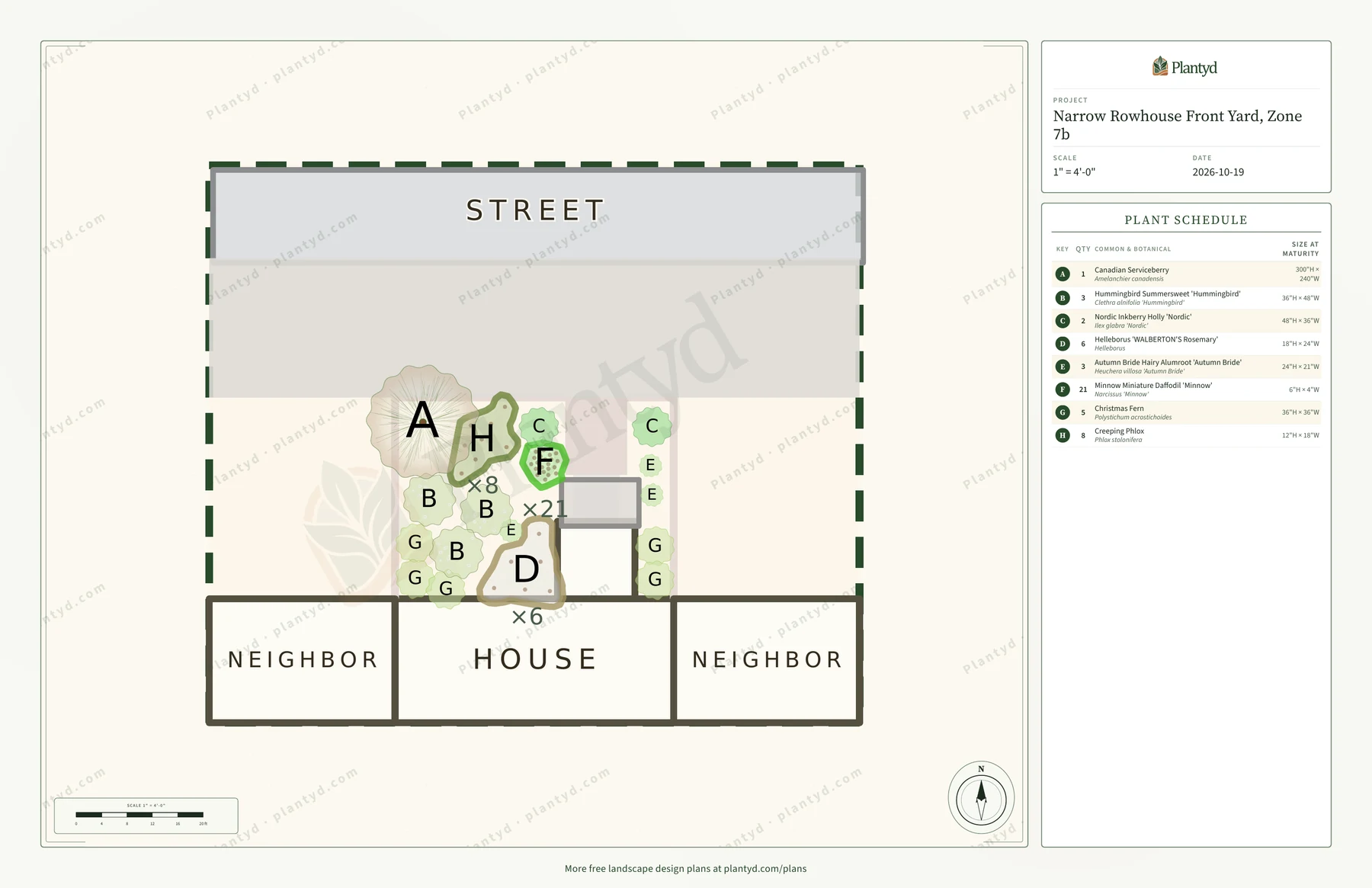Screen dimensions: 1372x888
Task: Click the scale value 1" = 4'-0"
Action: tap(1074, 172)
